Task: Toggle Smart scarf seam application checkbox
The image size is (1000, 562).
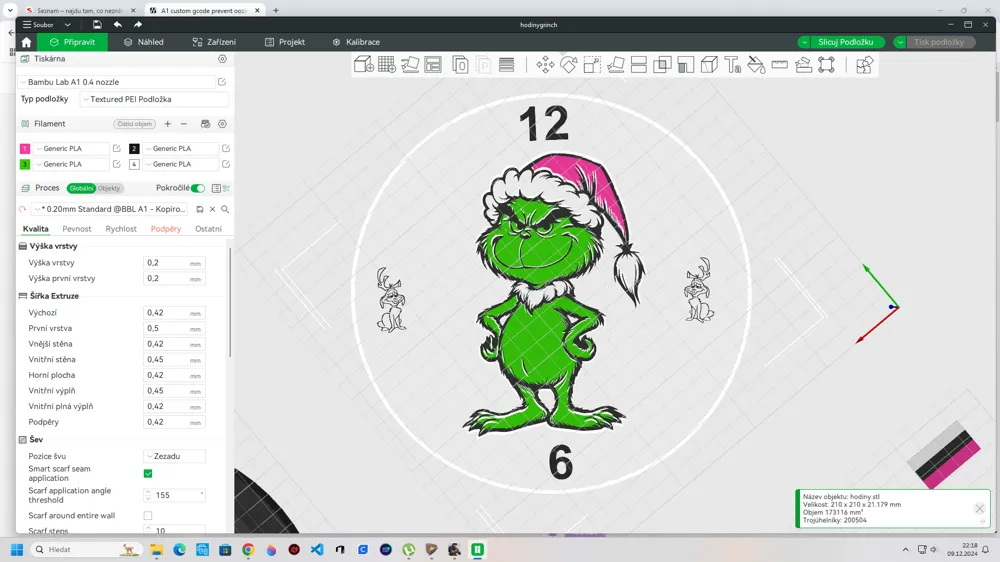Action: (x=148, y=473)
